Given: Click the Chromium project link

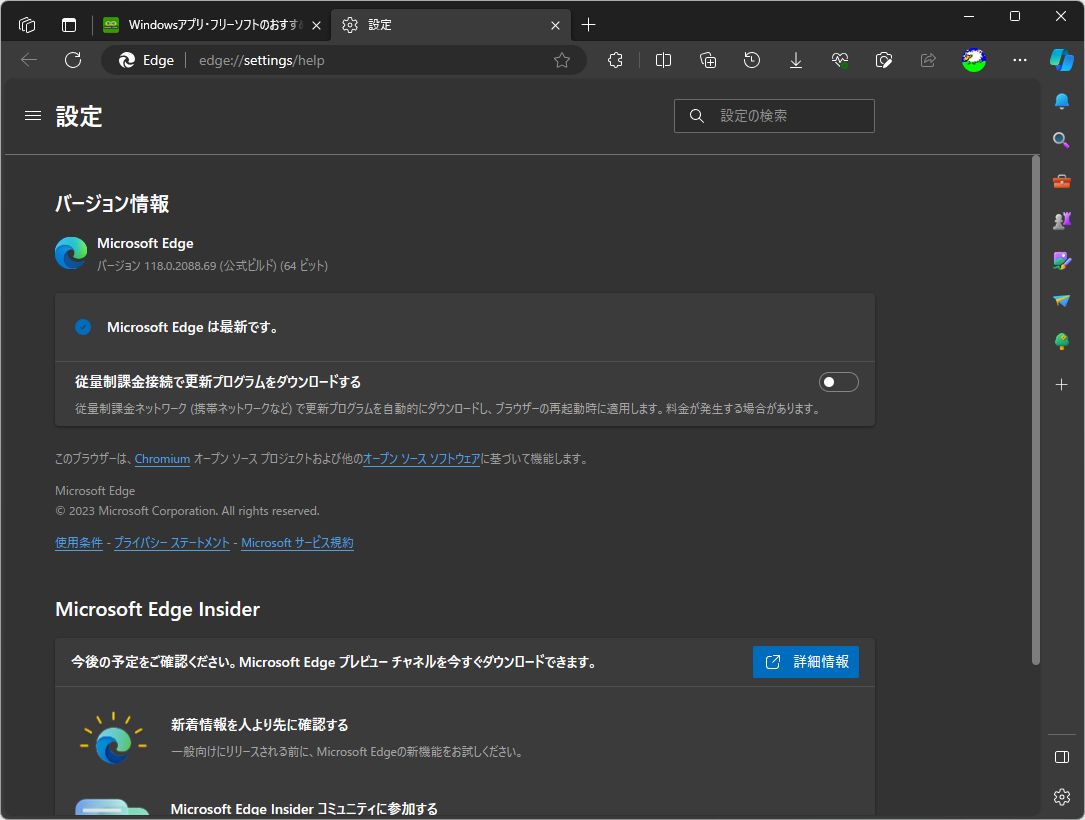Looking at the screenshot, I should click(162, 458).
